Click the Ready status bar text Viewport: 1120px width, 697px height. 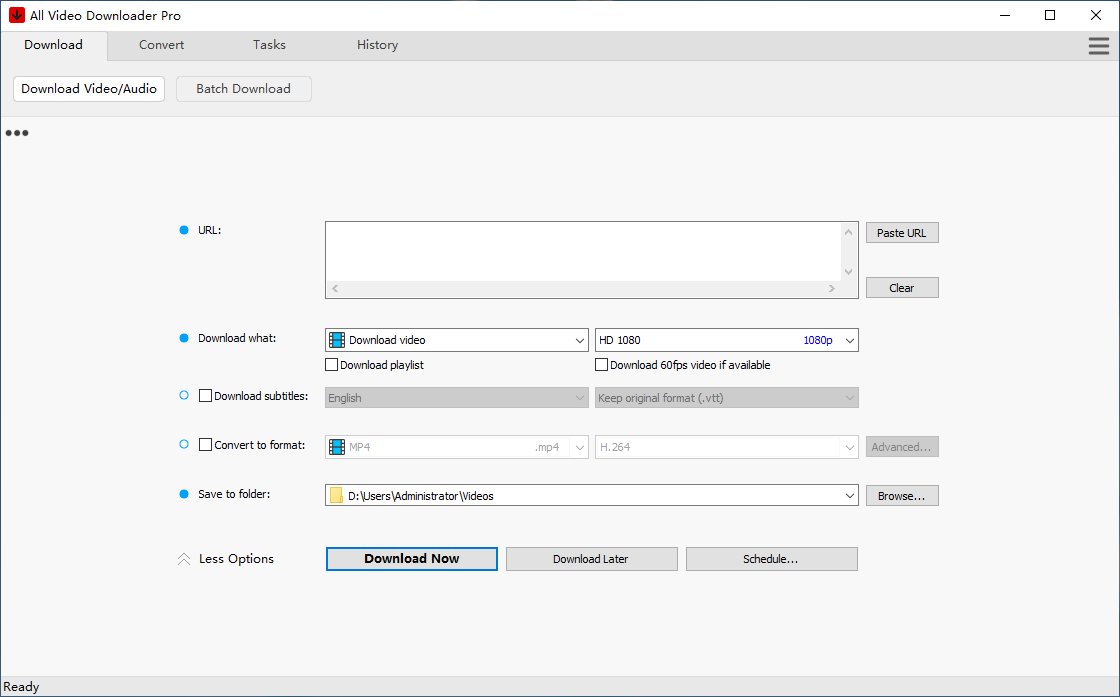click(x=21, y=687)
